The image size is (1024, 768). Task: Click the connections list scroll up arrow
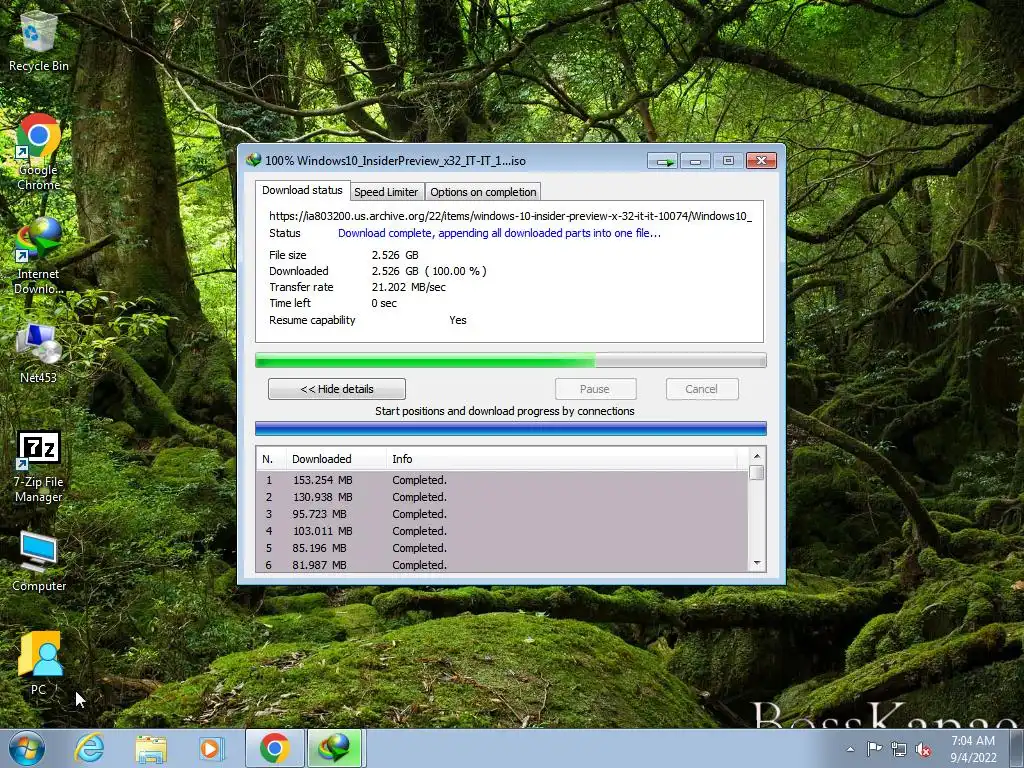click(757, 456)
